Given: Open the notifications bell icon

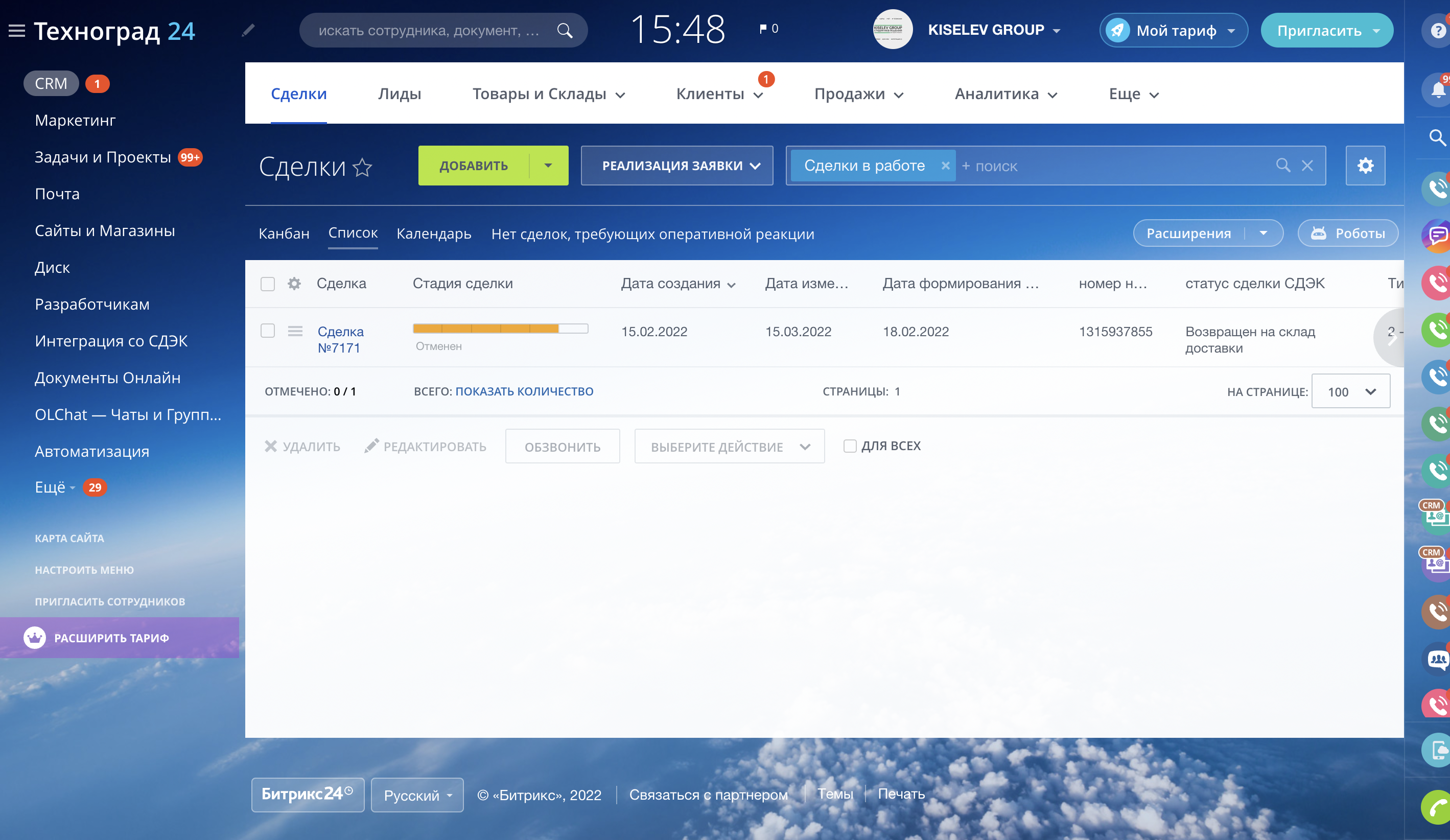Looking at the screenshot, I should 1438,89.
